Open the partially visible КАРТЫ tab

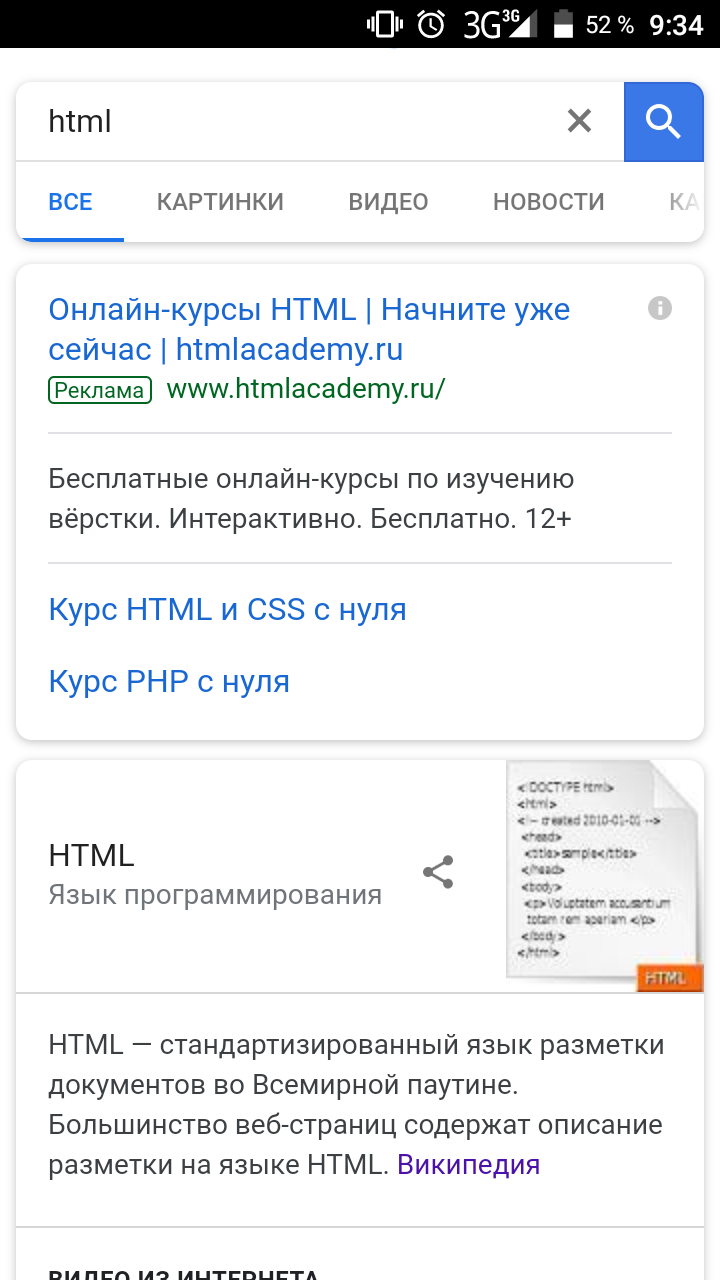pos(685,201)
